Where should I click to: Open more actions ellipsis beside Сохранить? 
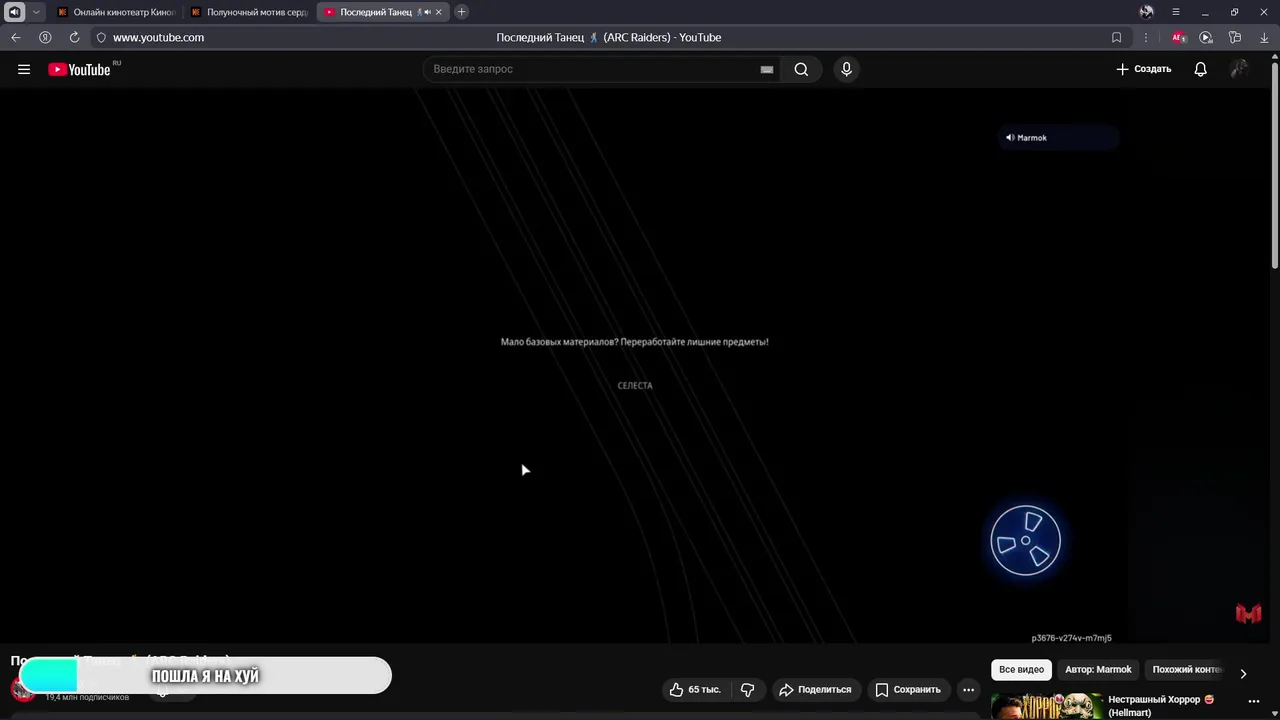(x=968, y=689)
